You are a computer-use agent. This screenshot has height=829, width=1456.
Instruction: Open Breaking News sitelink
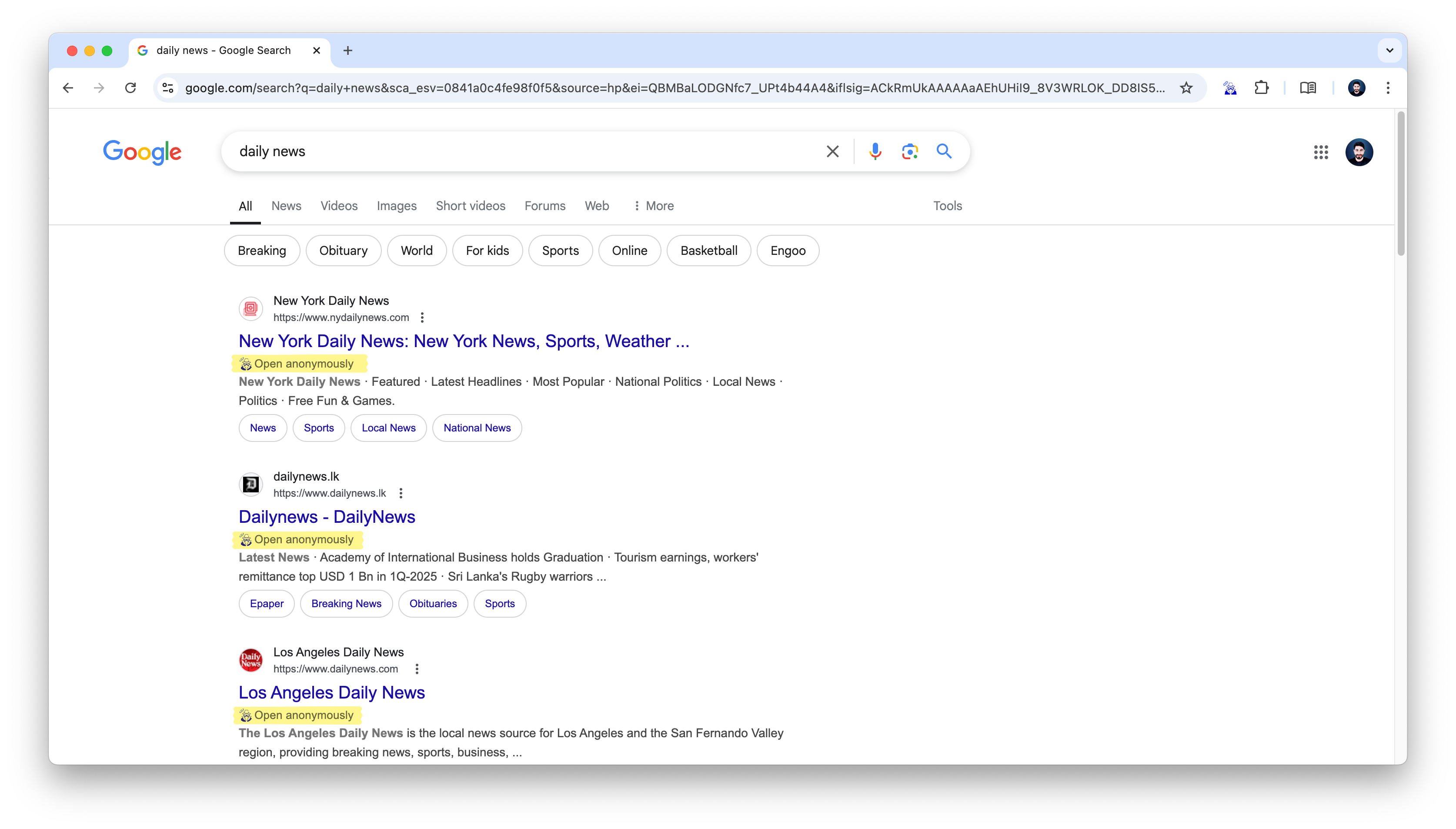(346, 604)
